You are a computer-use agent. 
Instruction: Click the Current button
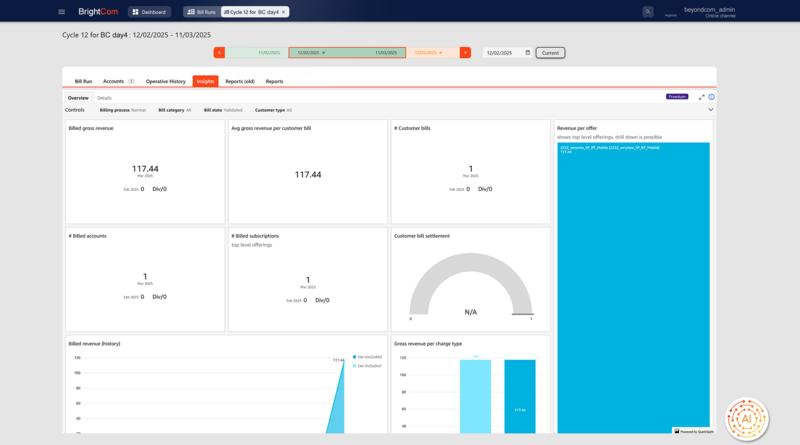550,53
